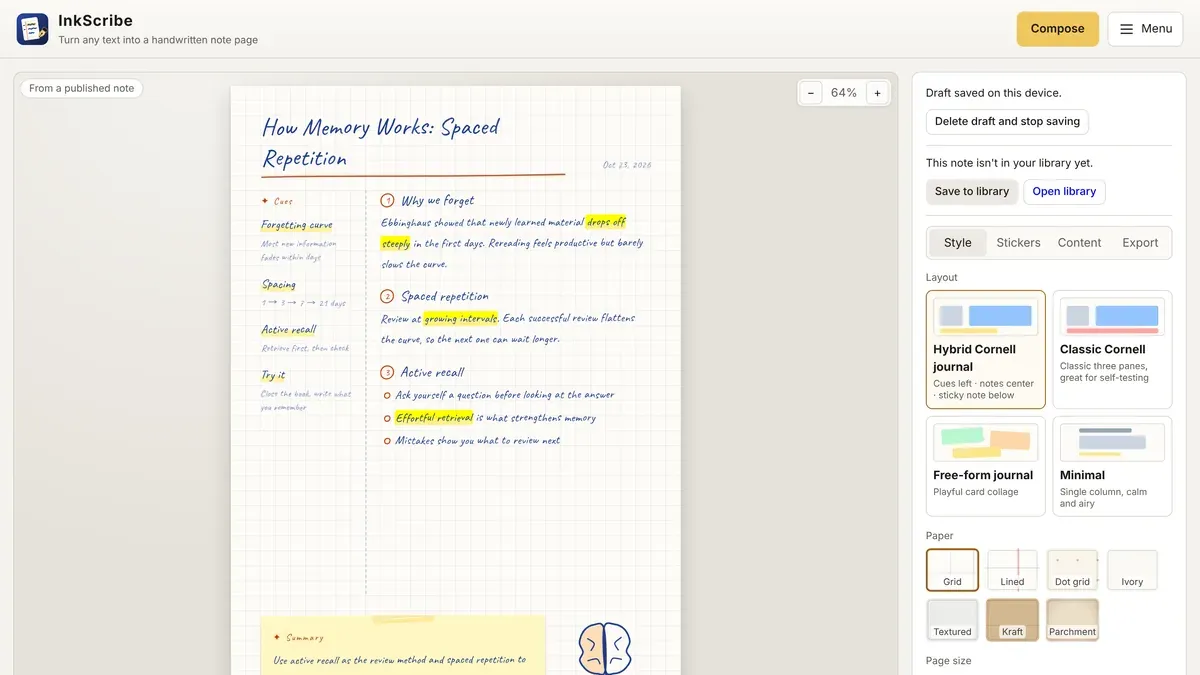This screenshot has height=675, width=1200.
Task: Click Delete draft and stop saving
Action: tap(1007, 122)
